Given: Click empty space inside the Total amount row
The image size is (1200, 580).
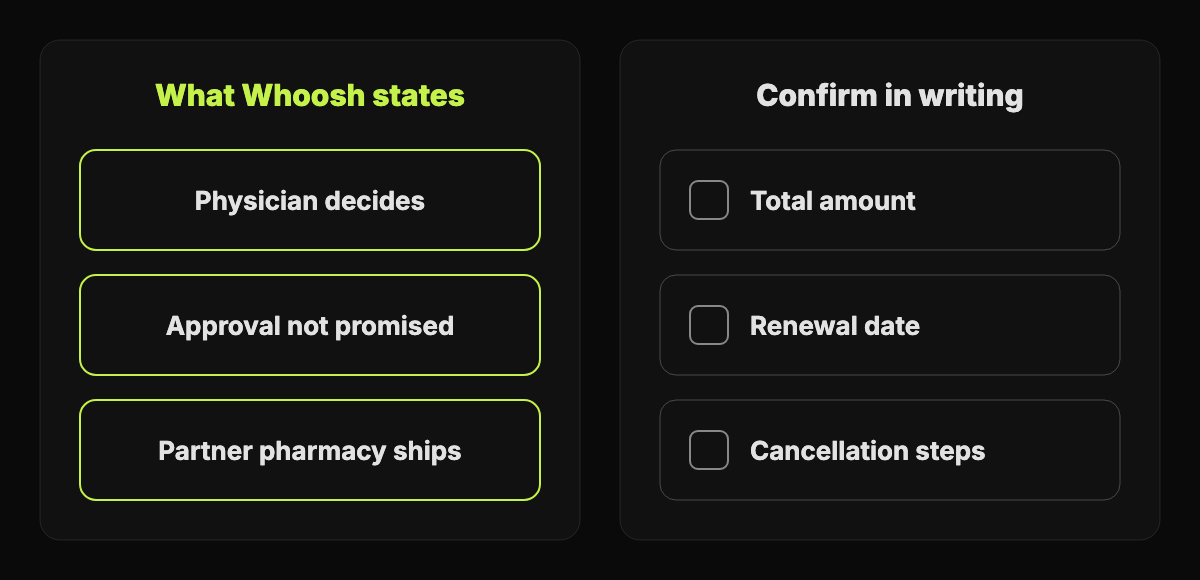Looking at the screenshot, I should pyautogui.click(x=1020, y=200).
